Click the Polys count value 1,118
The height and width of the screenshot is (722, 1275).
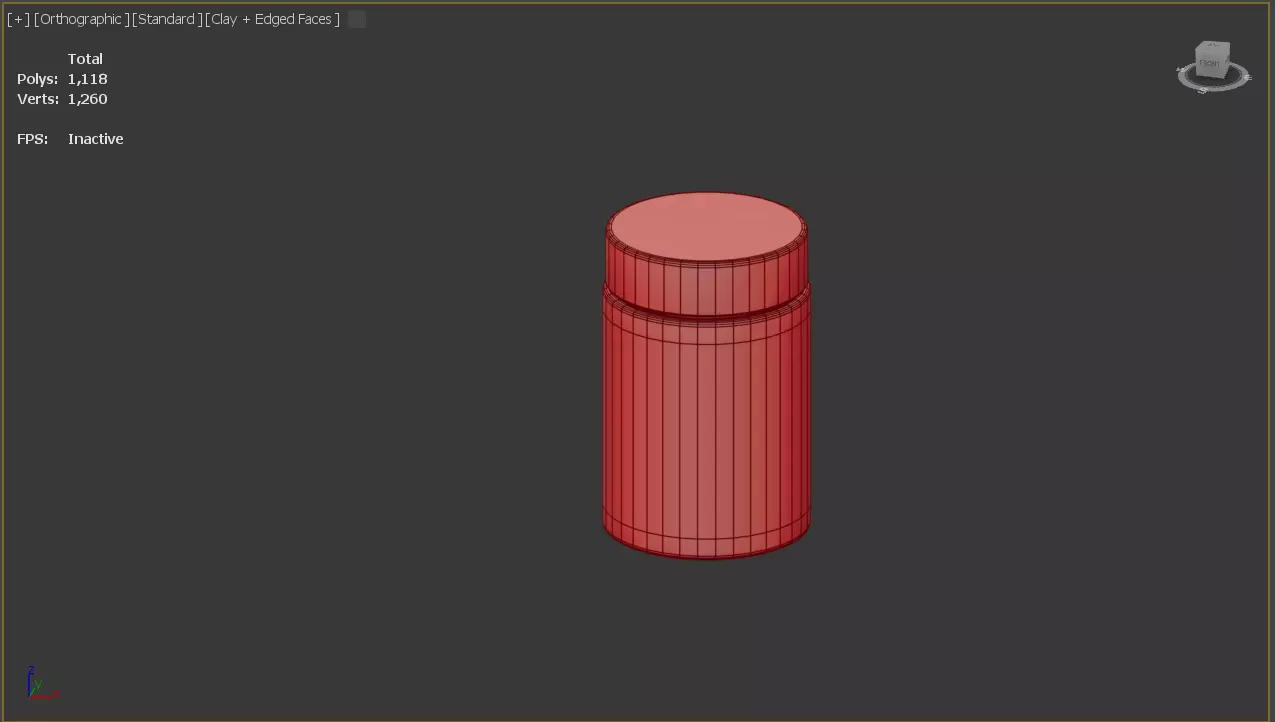coord(88,79)
